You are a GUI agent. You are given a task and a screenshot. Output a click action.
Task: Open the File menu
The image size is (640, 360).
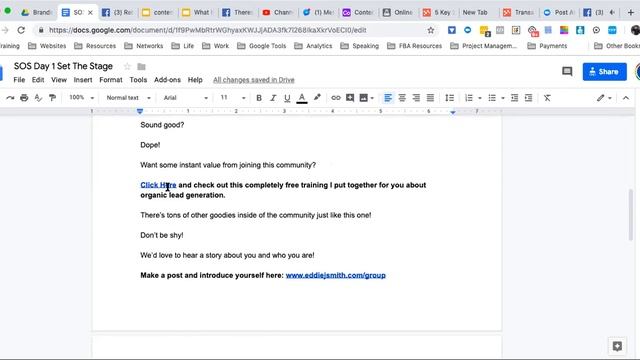coord(19,80)
